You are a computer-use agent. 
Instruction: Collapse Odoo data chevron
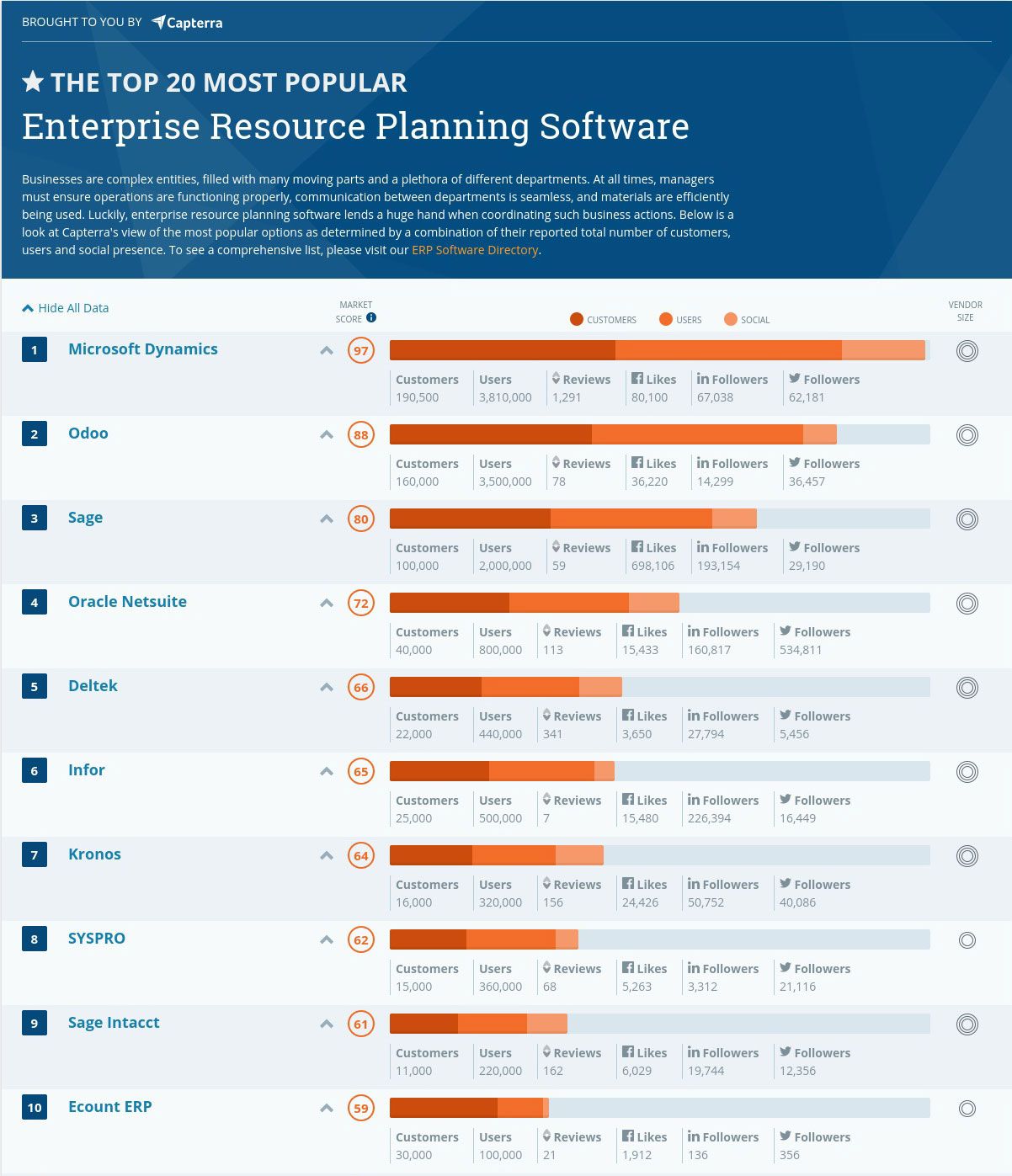327,435
